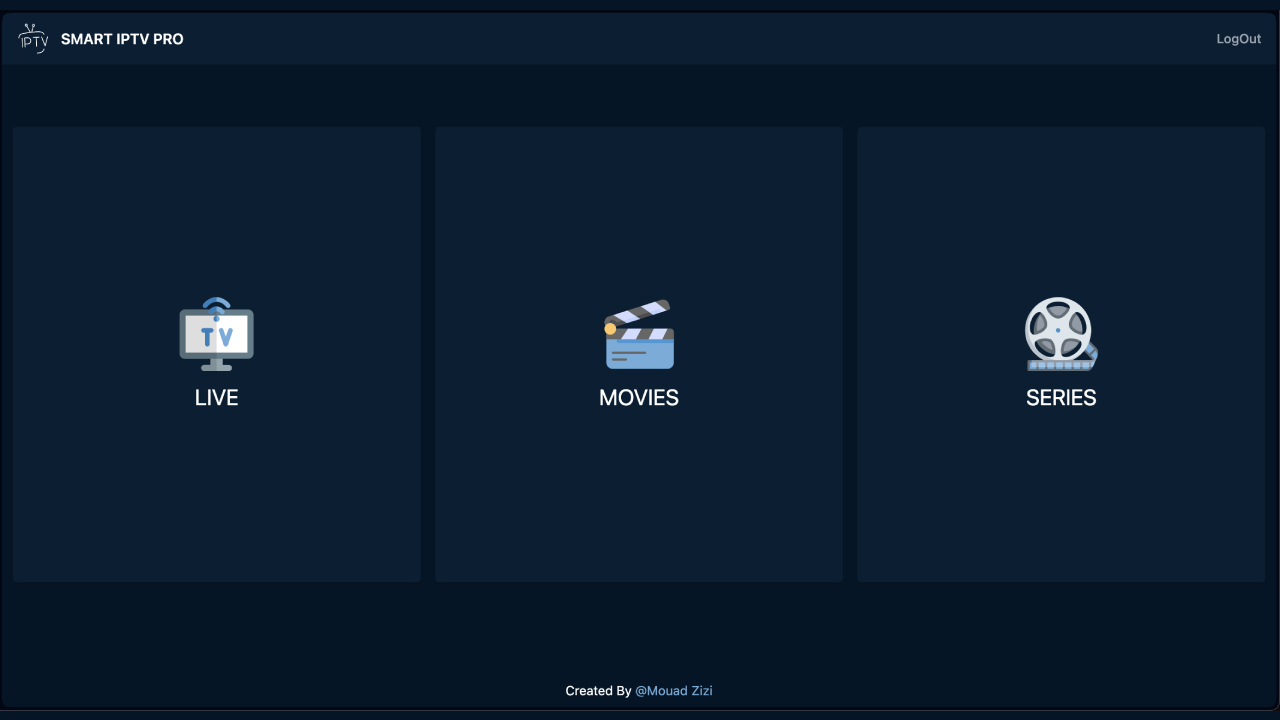Image resolution: width=1280 pixels, height=720 pixels.
Task: Visit the @Mouad Zizi creator link
Action: [674, 691]
